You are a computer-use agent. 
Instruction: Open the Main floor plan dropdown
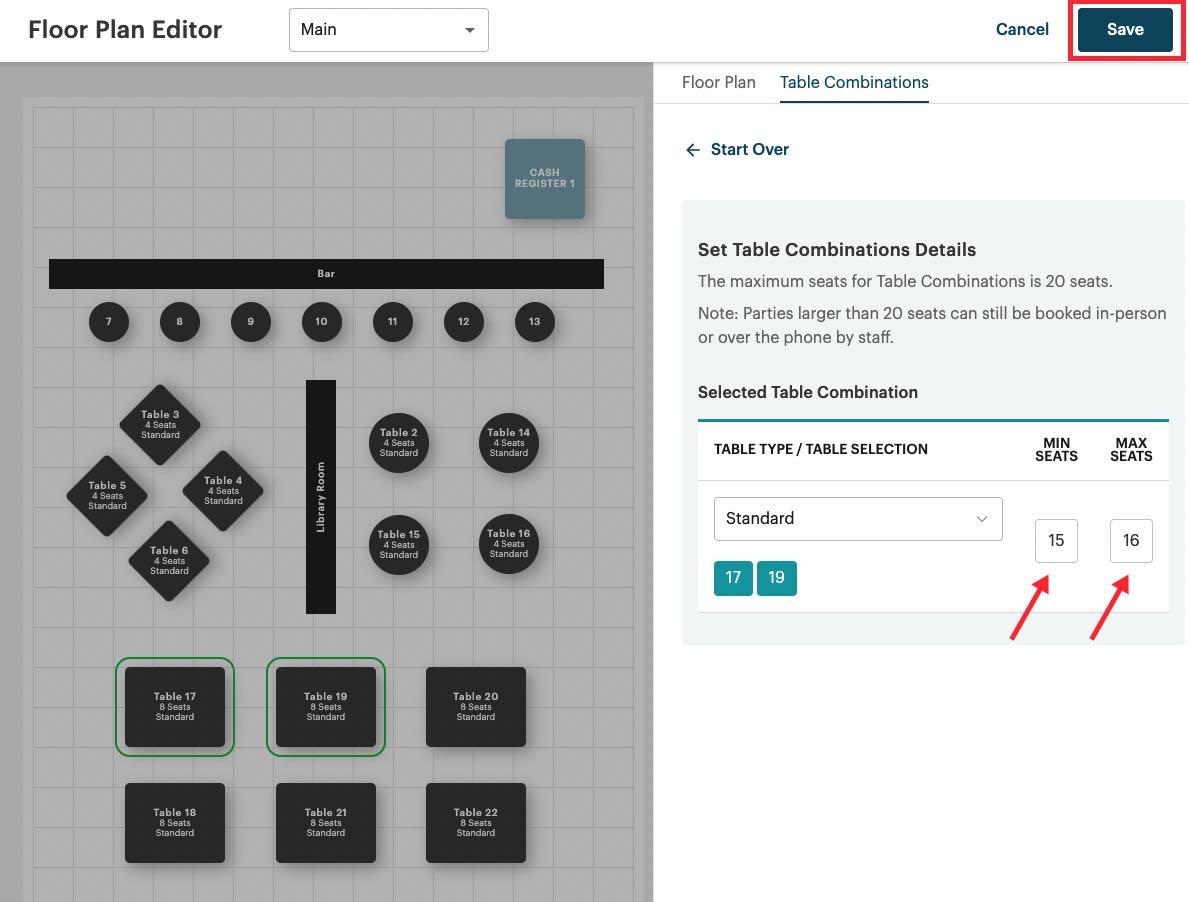(x=388, y=29)
